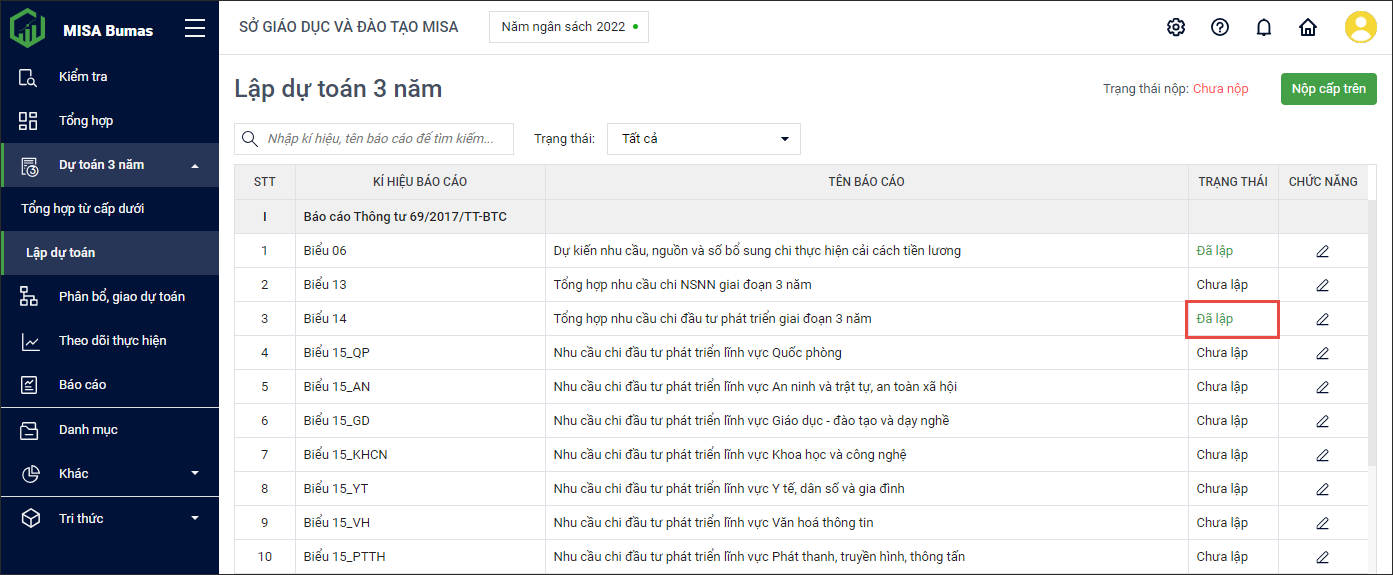Go to home via house icon
The width and height of the screenshot is (1393, 575).
(1308, 27)
